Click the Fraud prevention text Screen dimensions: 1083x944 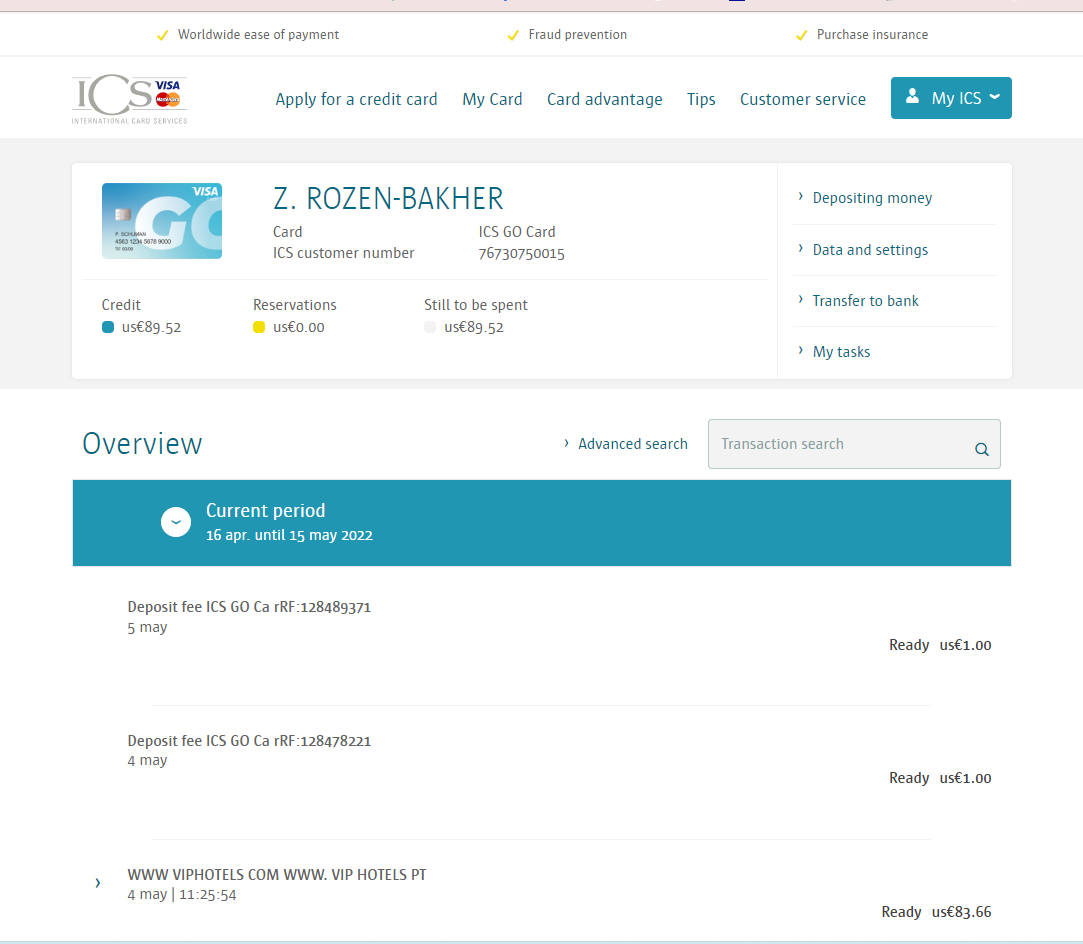[x=577, y=35]
